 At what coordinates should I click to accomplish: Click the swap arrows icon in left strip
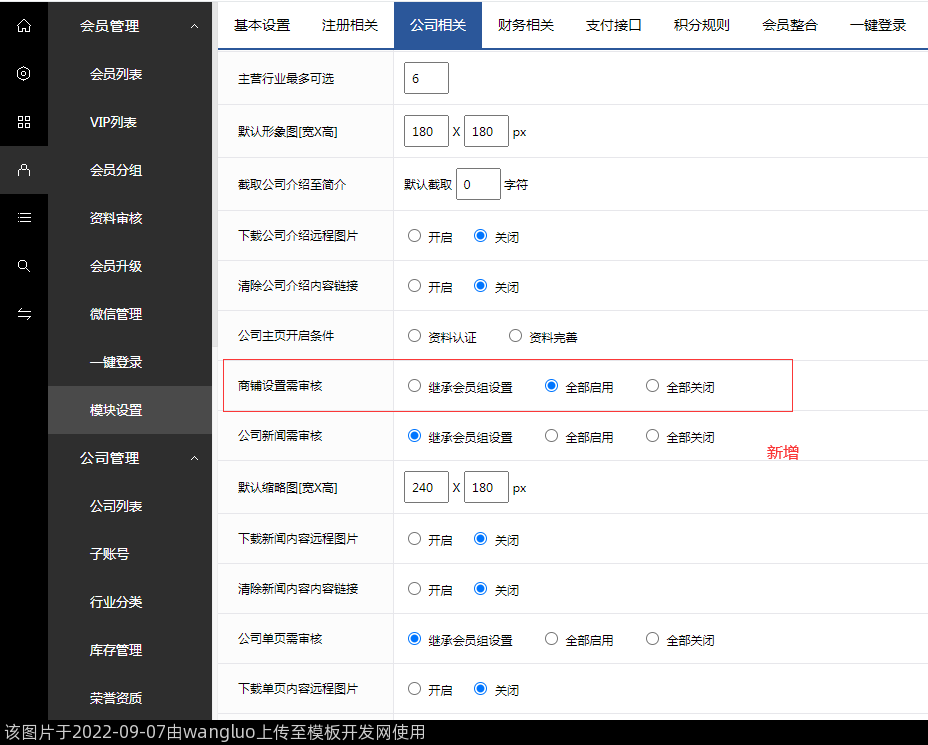pos(24,314)
